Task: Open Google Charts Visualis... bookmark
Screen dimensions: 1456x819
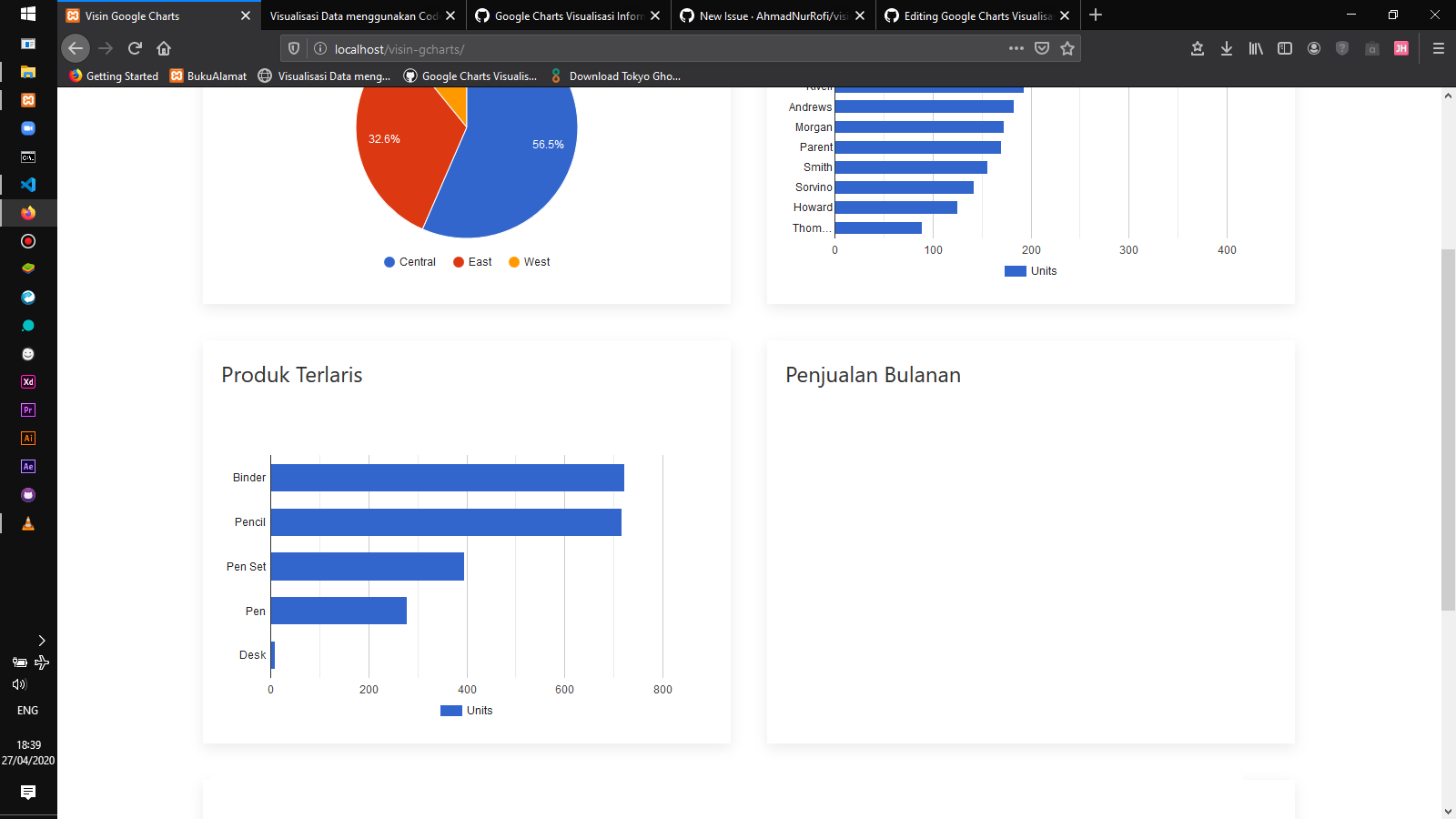Action: [470, 76]
